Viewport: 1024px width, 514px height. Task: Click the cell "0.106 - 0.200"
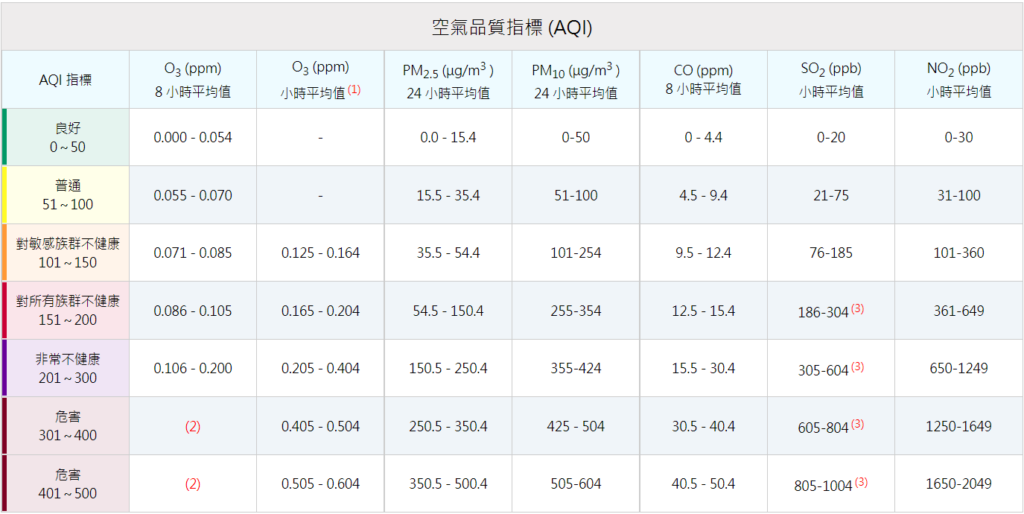[193, 369]
